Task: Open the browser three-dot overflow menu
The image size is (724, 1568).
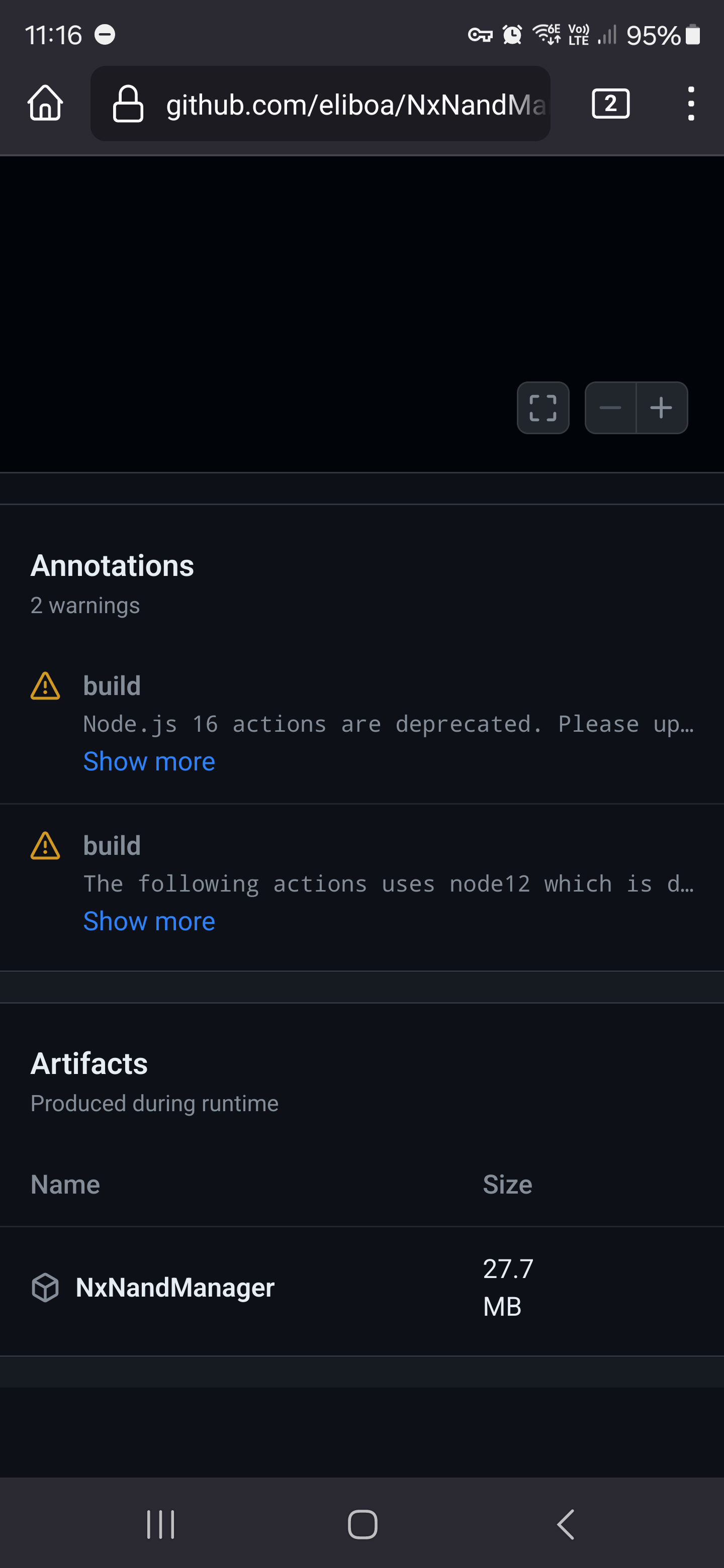Action: pos(690,104)
